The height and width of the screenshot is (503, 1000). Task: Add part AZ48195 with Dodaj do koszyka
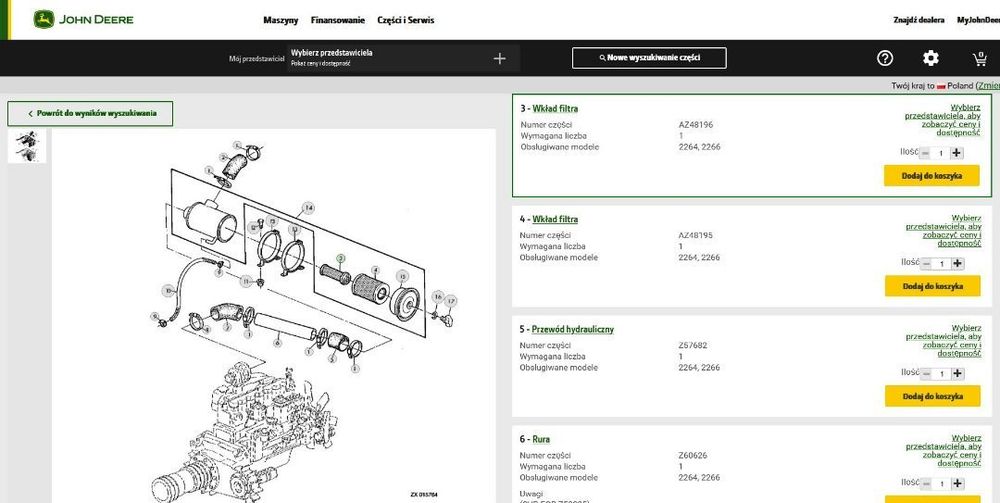coord(932,286)
